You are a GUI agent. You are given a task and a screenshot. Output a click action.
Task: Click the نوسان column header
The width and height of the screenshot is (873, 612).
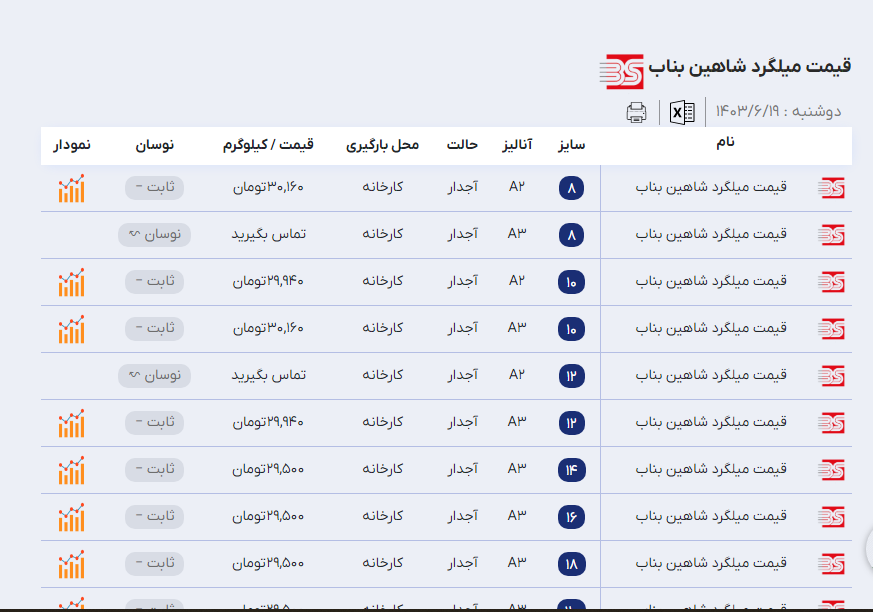[x=154, y=145]
